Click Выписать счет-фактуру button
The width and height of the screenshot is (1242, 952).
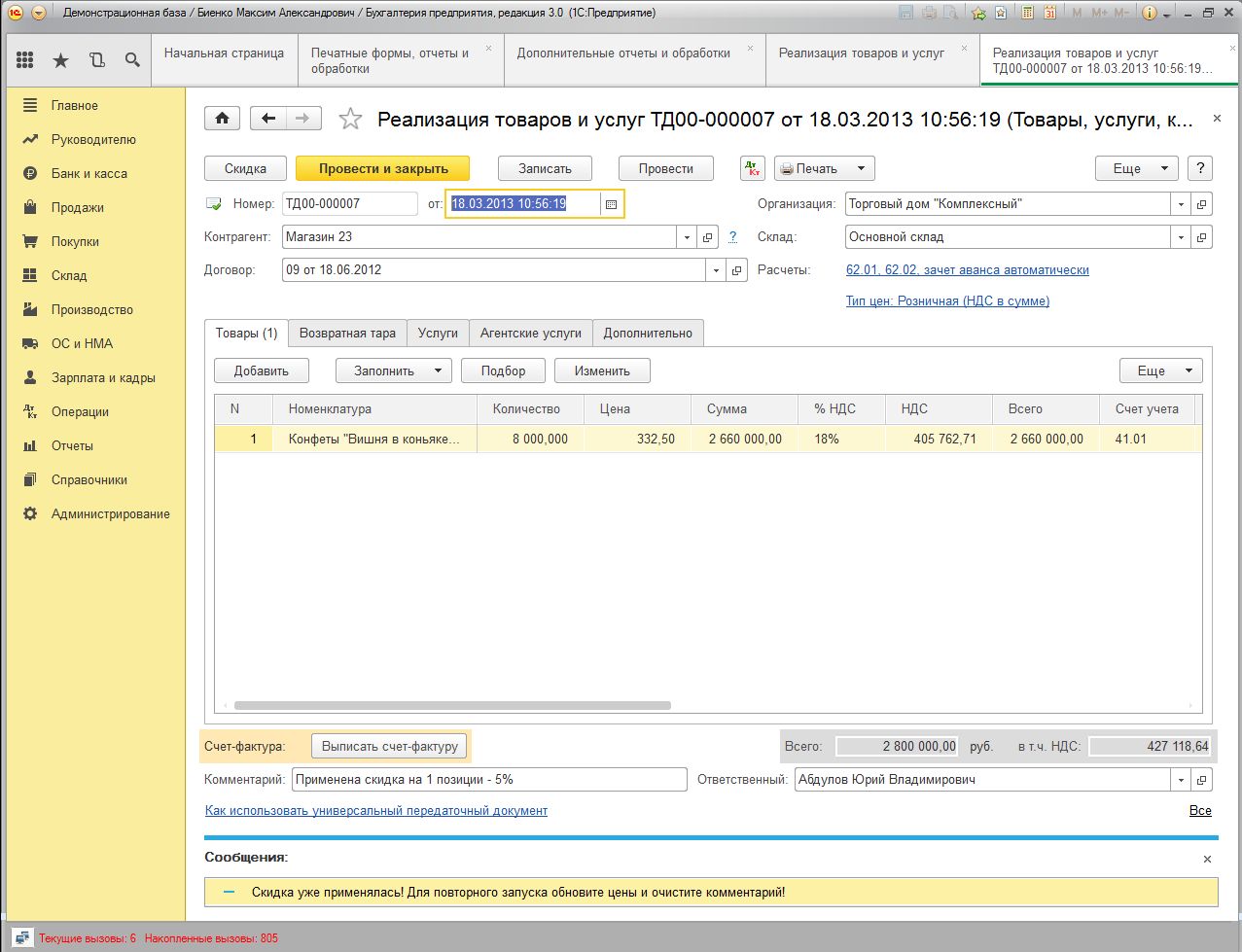click(389, 747)
